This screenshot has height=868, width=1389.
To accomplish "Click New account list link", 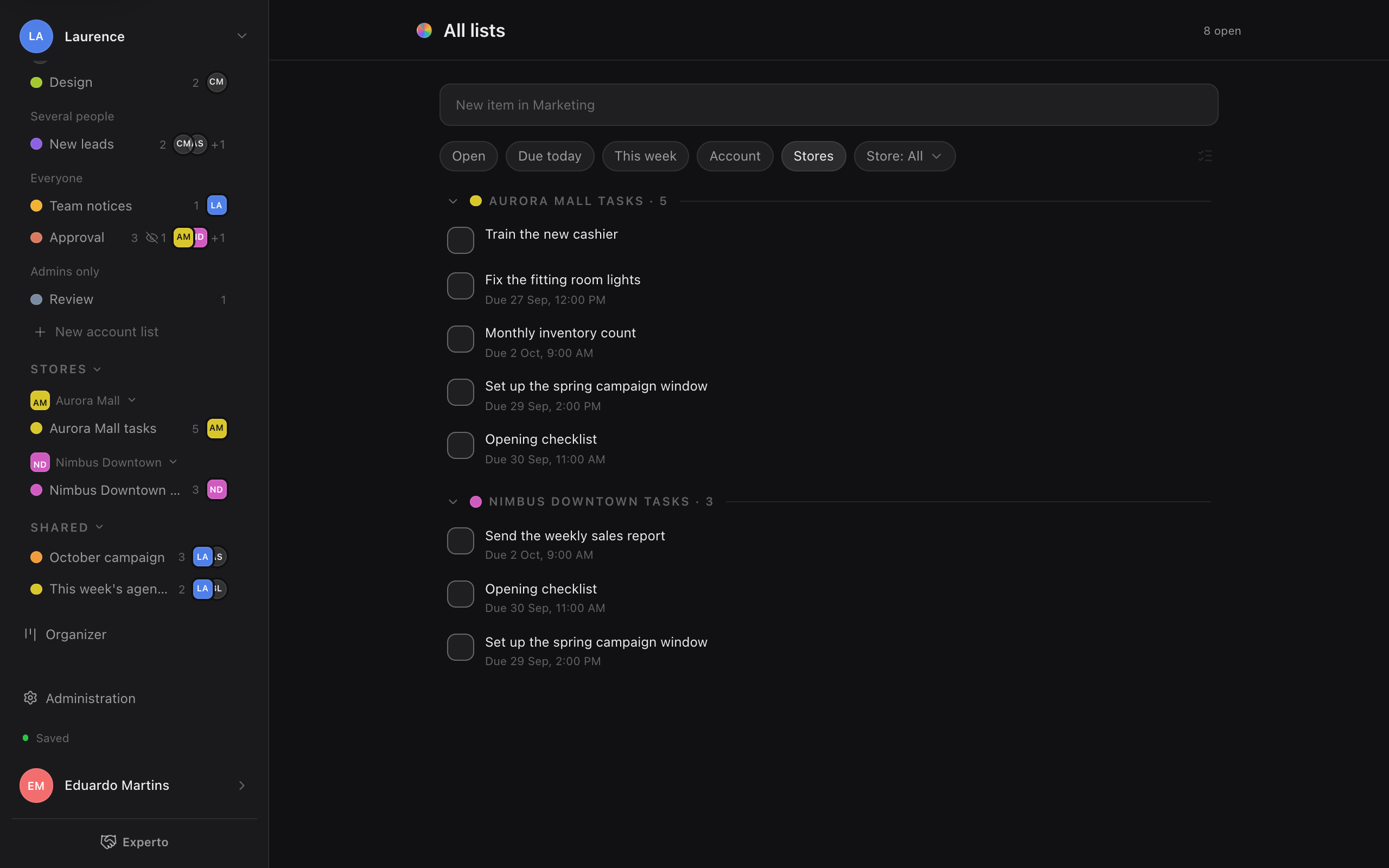I will pos(107,332).
